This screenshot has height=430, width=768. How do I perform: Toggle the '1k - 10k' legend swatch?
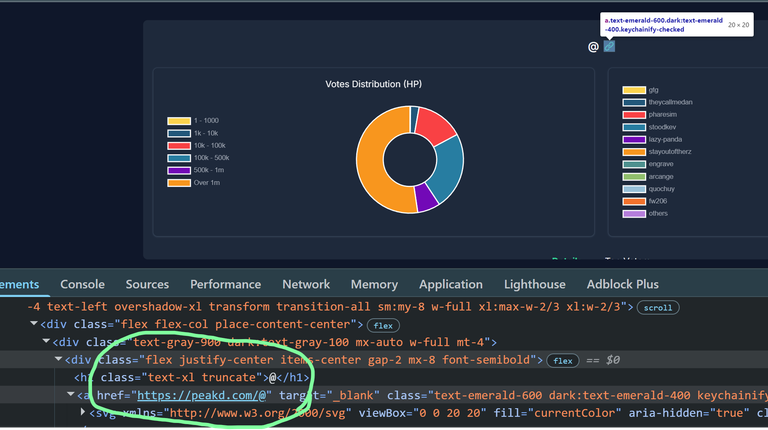coord(179,133)
